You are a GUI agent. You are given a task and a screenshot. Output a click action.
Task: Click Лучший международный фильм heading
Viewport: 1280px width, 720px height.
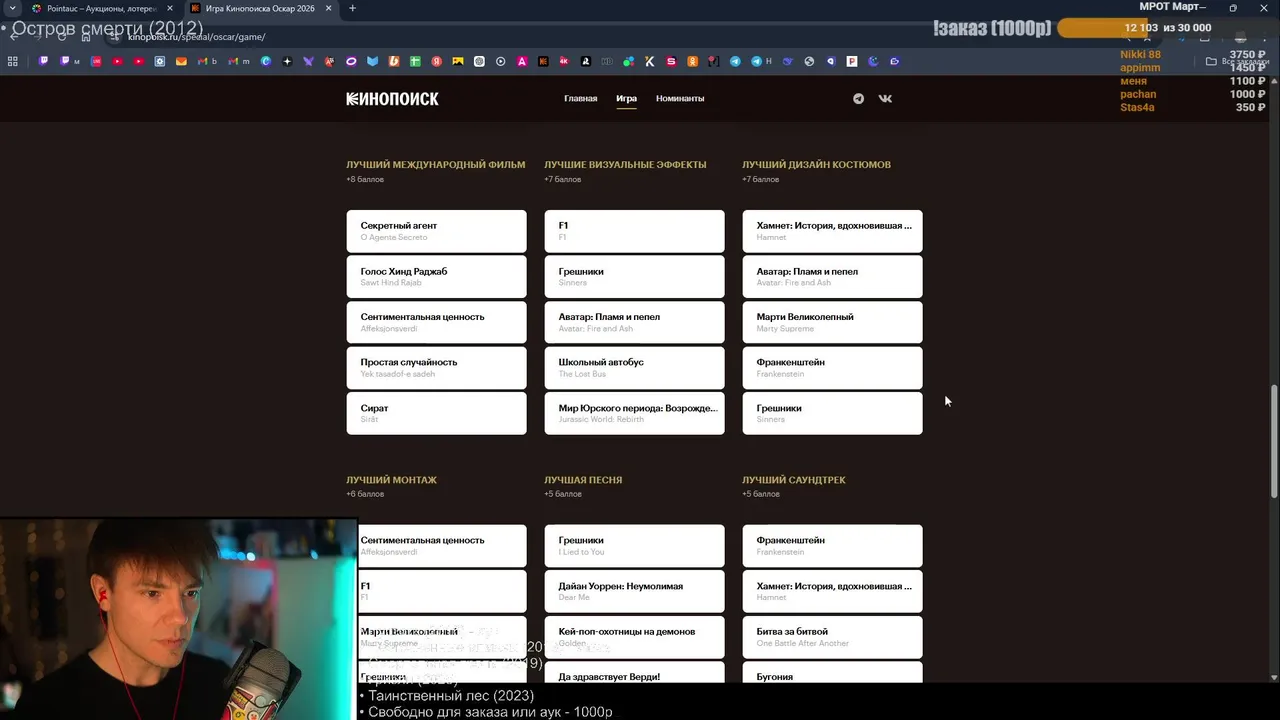pos(435,164)
